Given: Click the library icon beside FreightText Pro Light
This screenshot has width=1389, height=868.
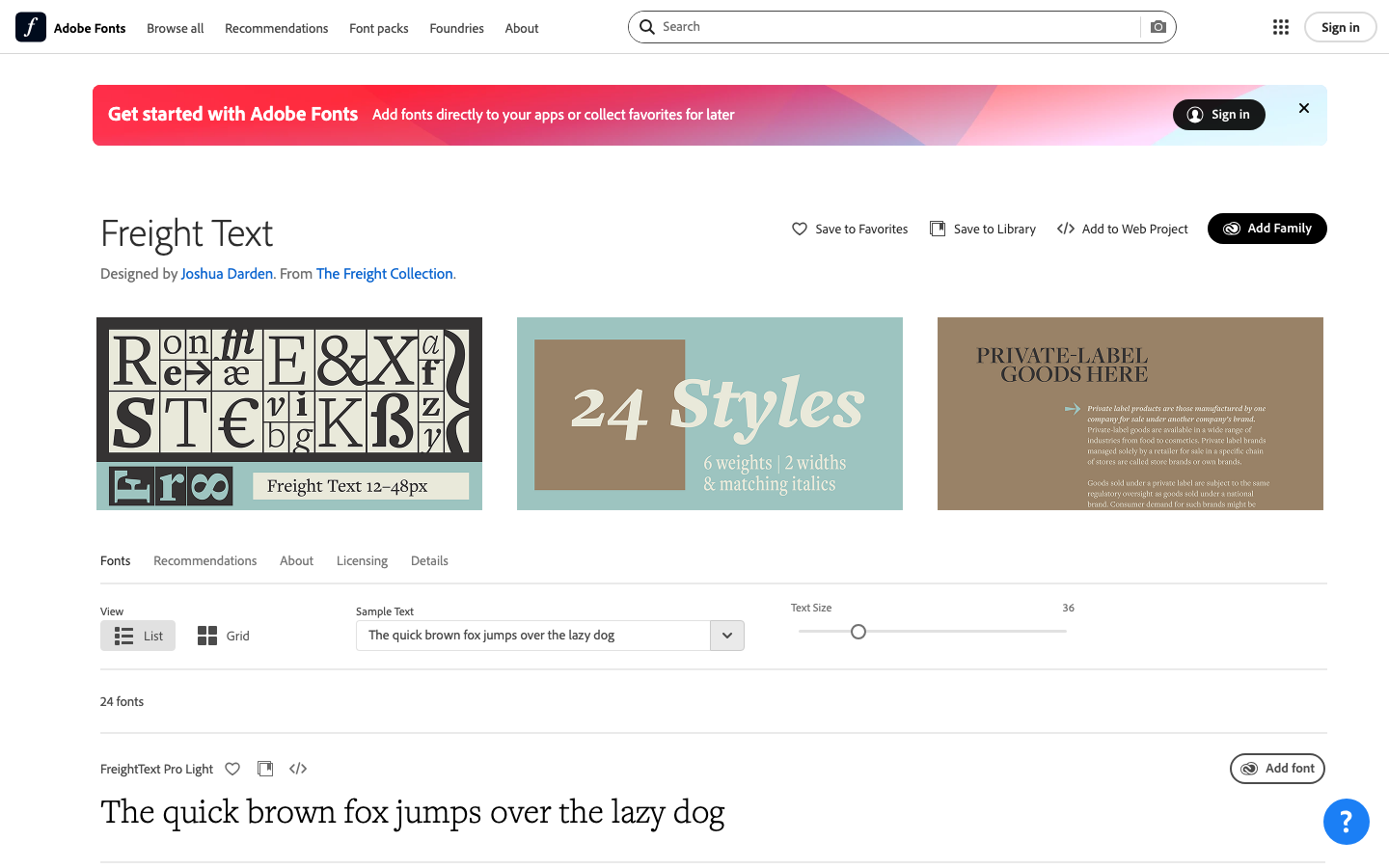Looking at the screenshot, I should pyautogui.click(x=265, y=768).
